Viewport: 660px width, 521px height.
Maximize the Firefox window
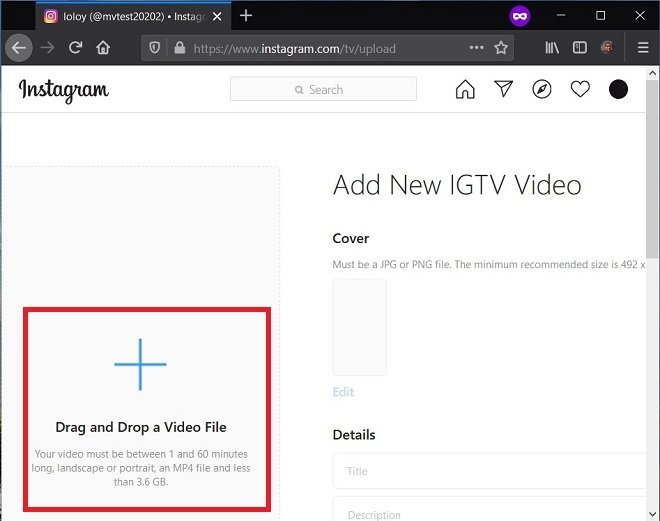[601, 16]
